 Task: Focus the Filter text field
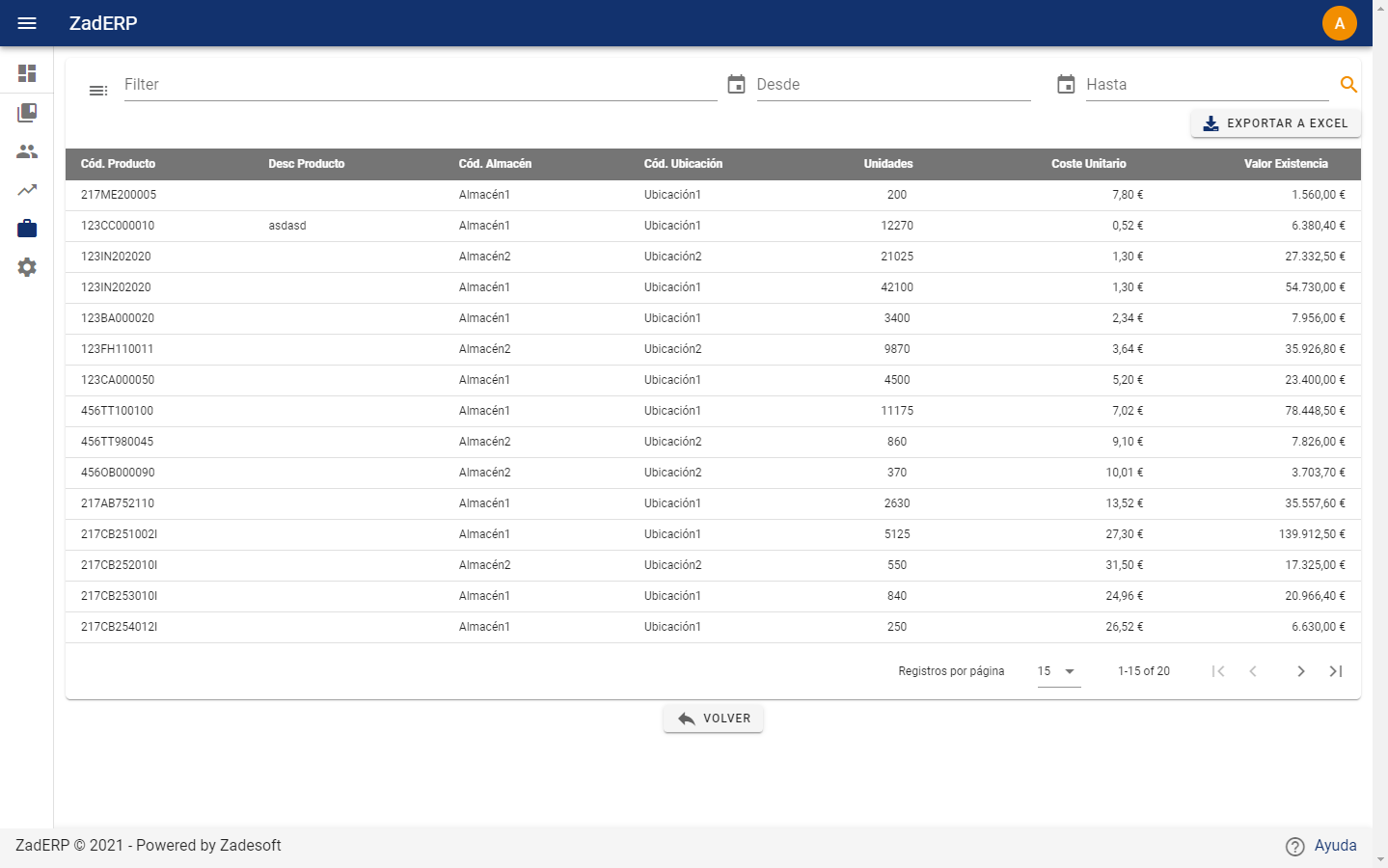click(421, 85)
